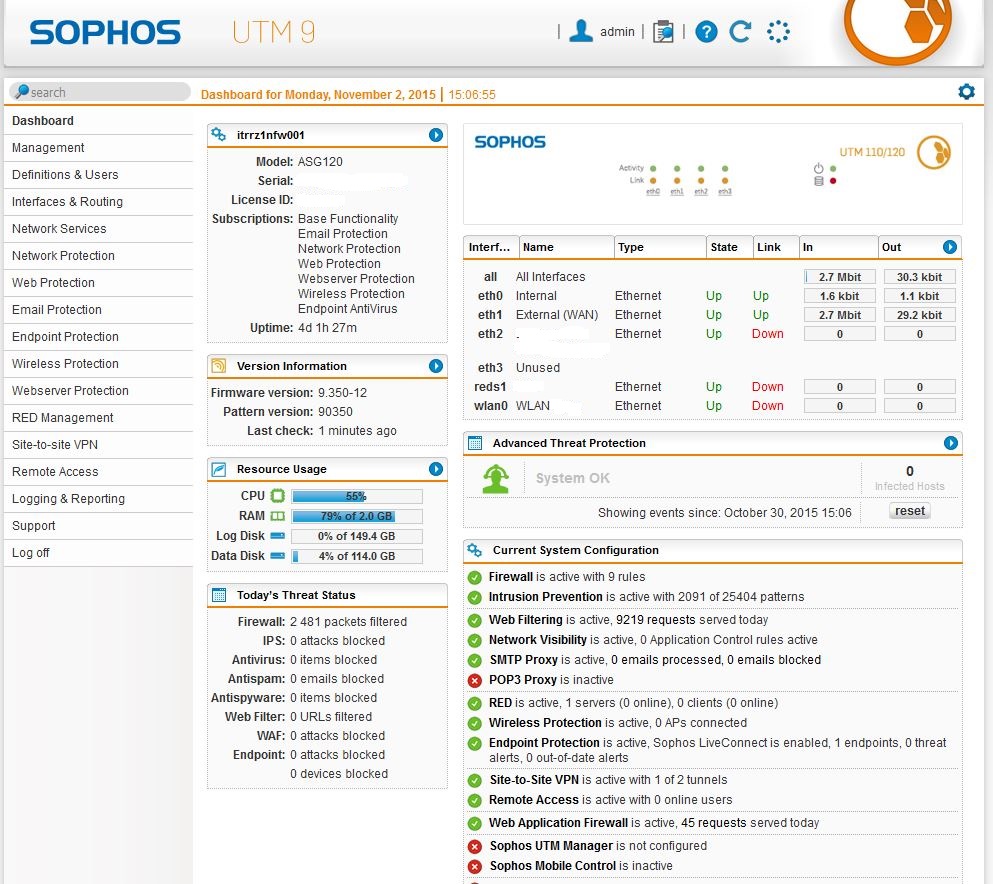Open Logging & Reporting menu
The image size is (993, 884).
tap(98, 499)
